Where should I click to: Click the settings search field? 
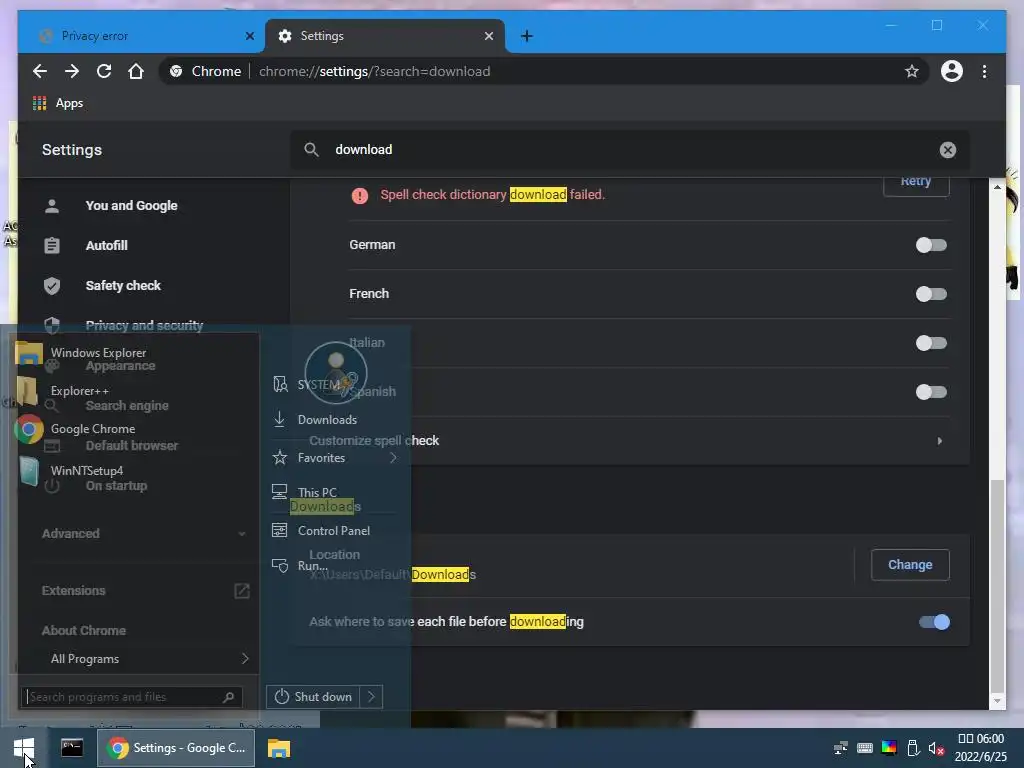[x=630, y=150]
